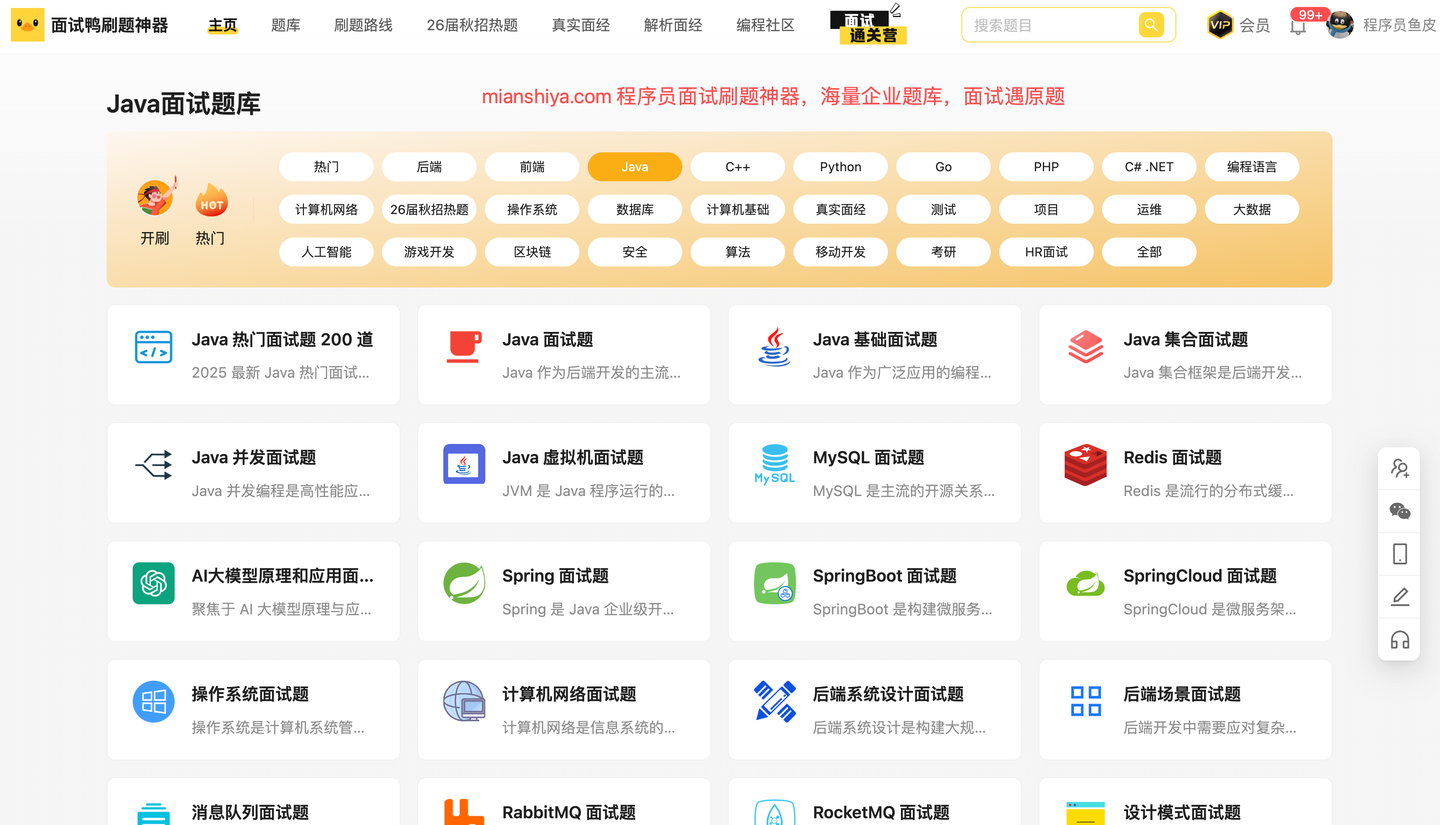This screenshot has height=825, width=1440.
Task: Click the SpringBoot green icon
Action: pyautogui.click(x=774, y=583)
